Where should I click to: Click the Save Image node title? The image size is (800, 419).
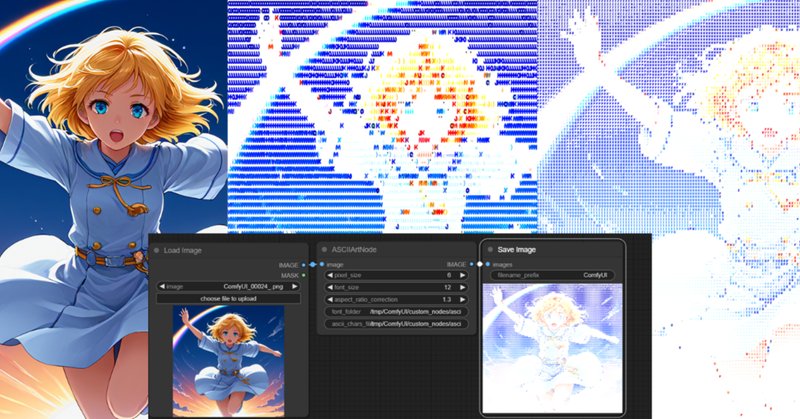[x=516, y=250]
